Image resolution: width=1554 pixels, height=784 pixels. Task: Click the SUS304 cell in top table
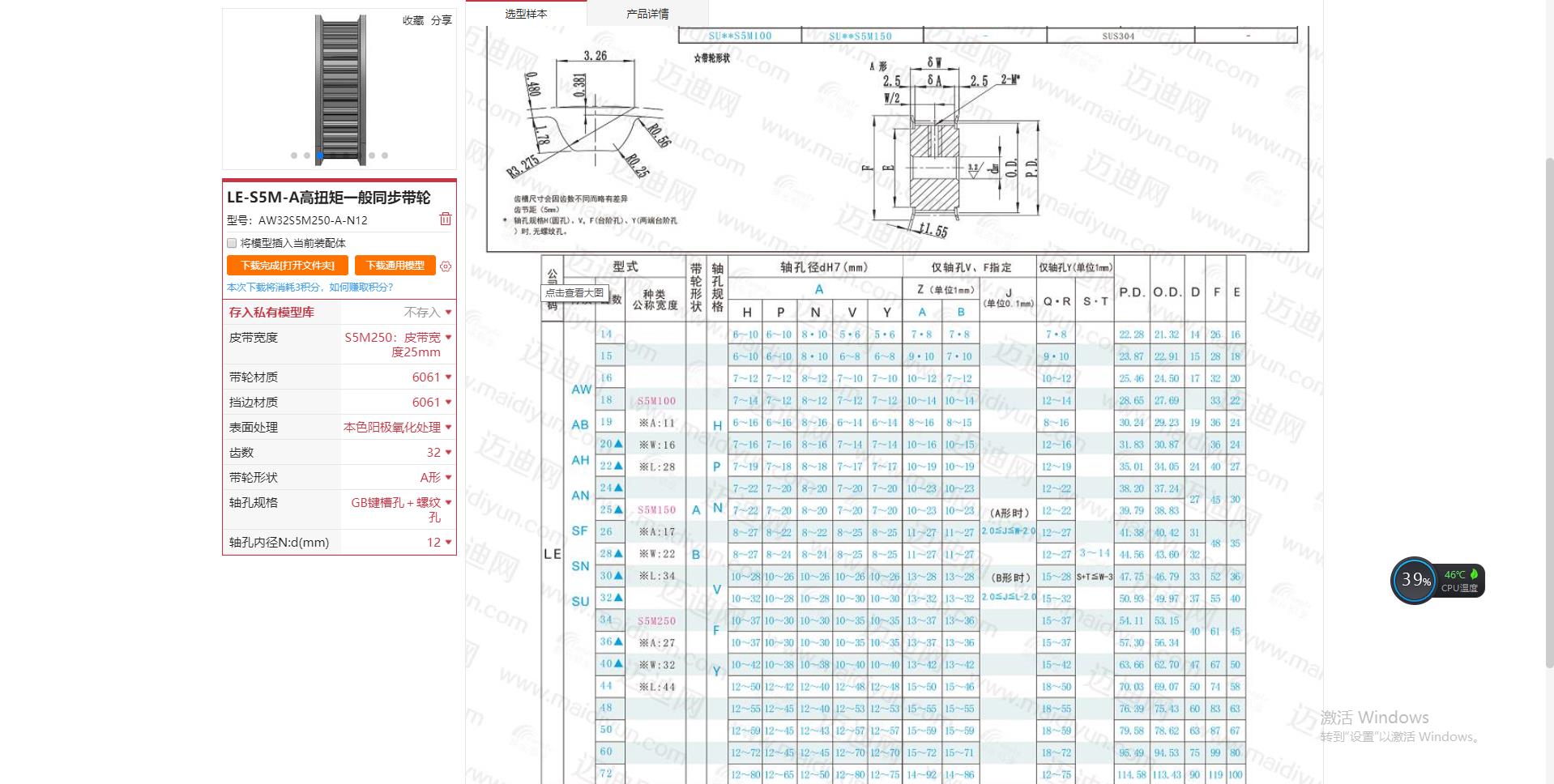click(x=1118, y=36)
